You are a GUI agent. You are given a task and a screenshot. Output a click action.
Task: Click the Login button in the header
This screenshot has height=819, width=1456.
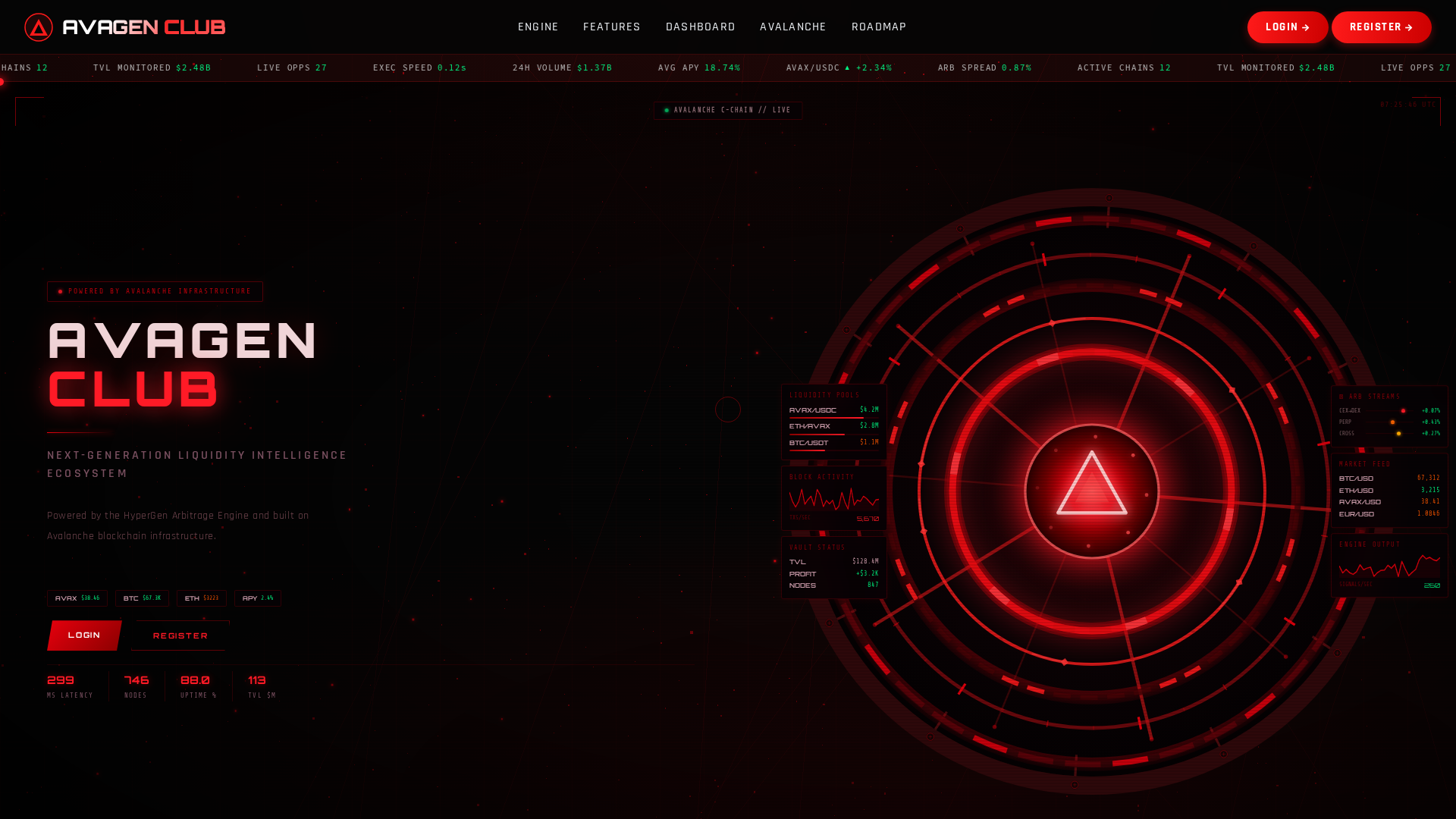click(1288, 27)
